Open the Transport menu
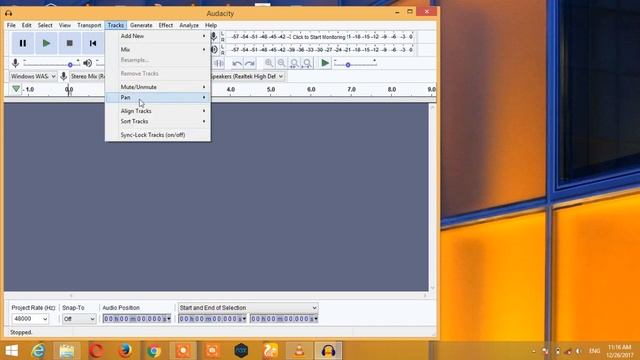The width and height of the screenshot is (640, 360). [89, 25]
